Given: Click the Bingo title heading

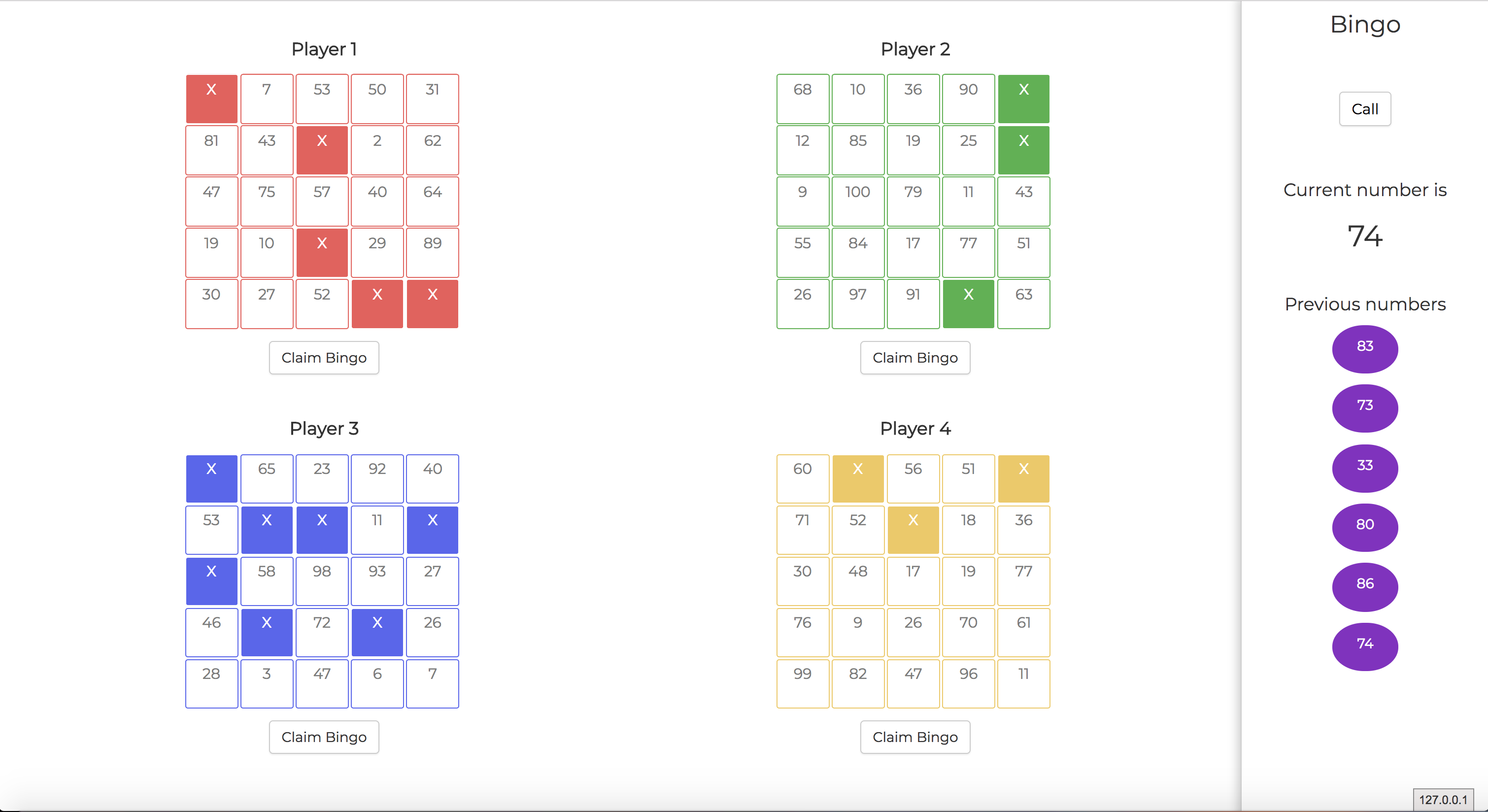Looking at the screenshot, I should [1365, 24].
